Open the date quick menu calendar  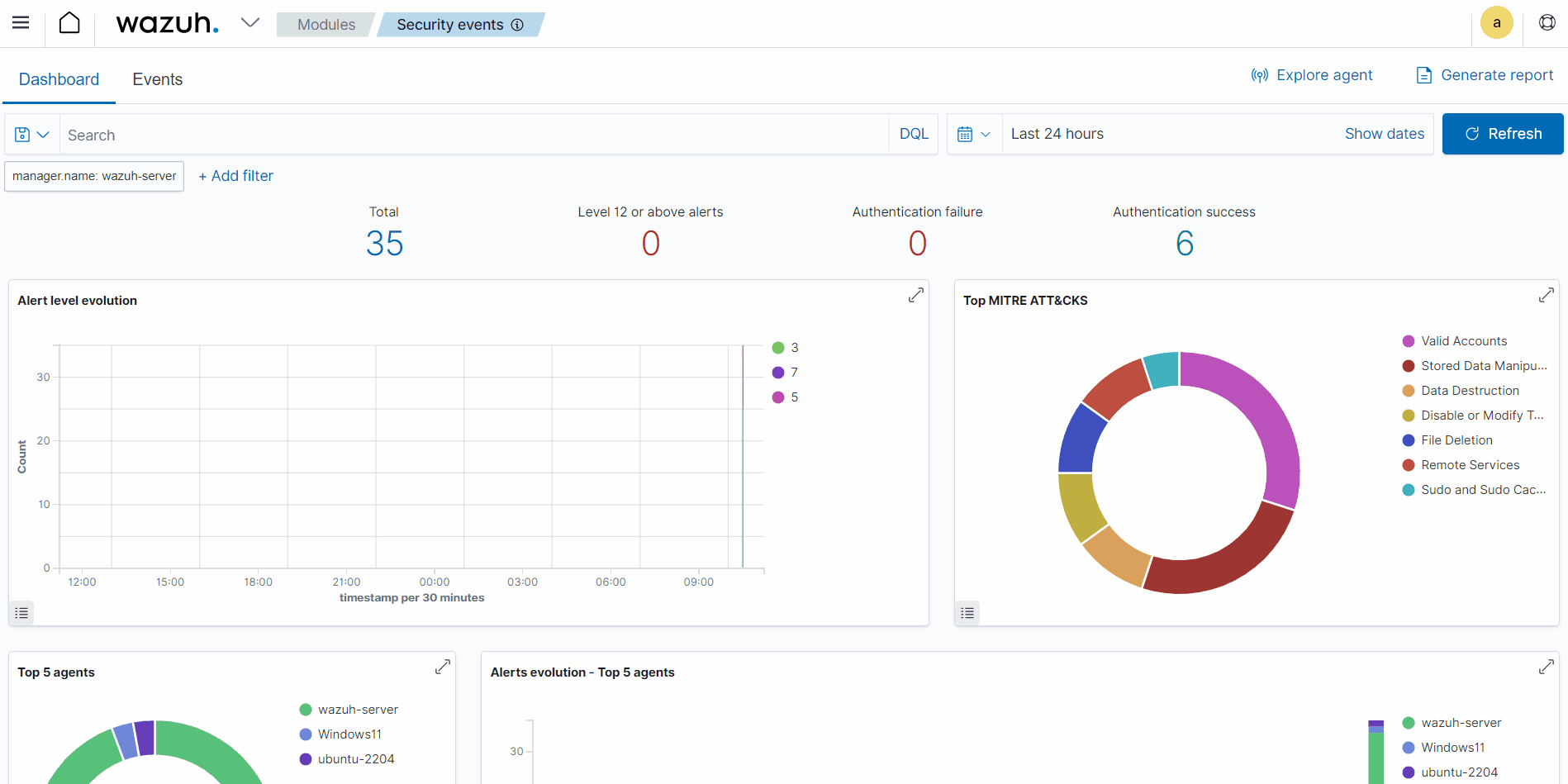(x=974, y=134)
